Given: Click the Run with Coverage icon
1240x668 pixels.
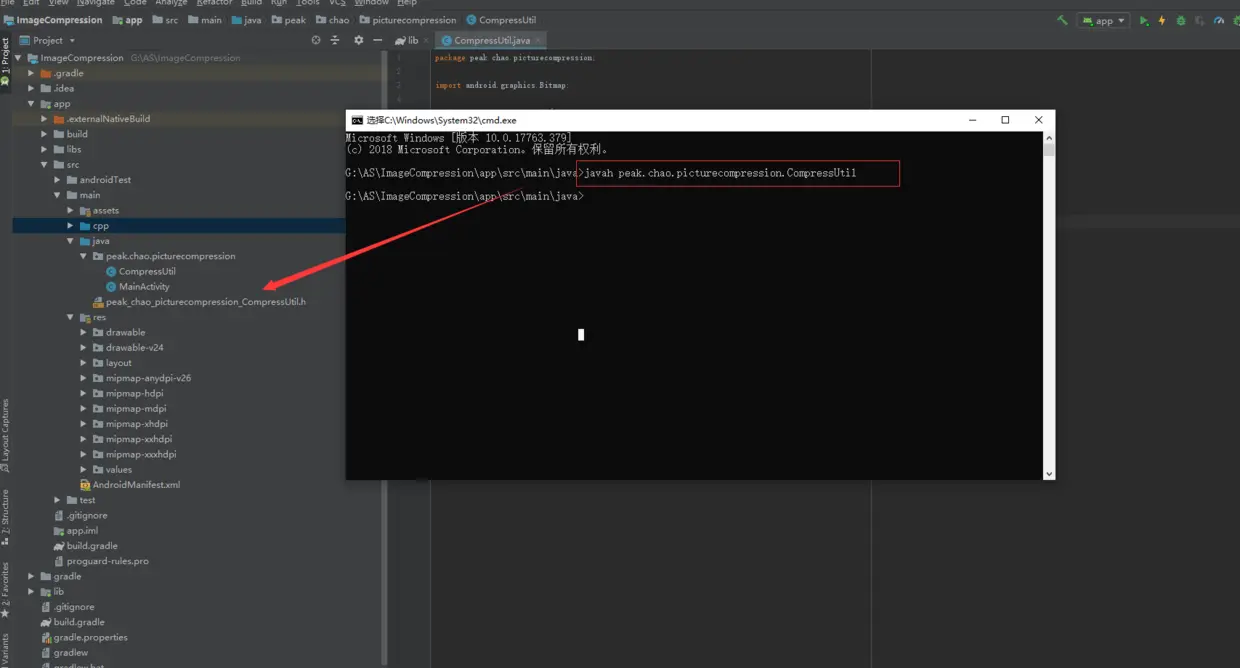Looking at the screenshot, I should point(1200,20).
